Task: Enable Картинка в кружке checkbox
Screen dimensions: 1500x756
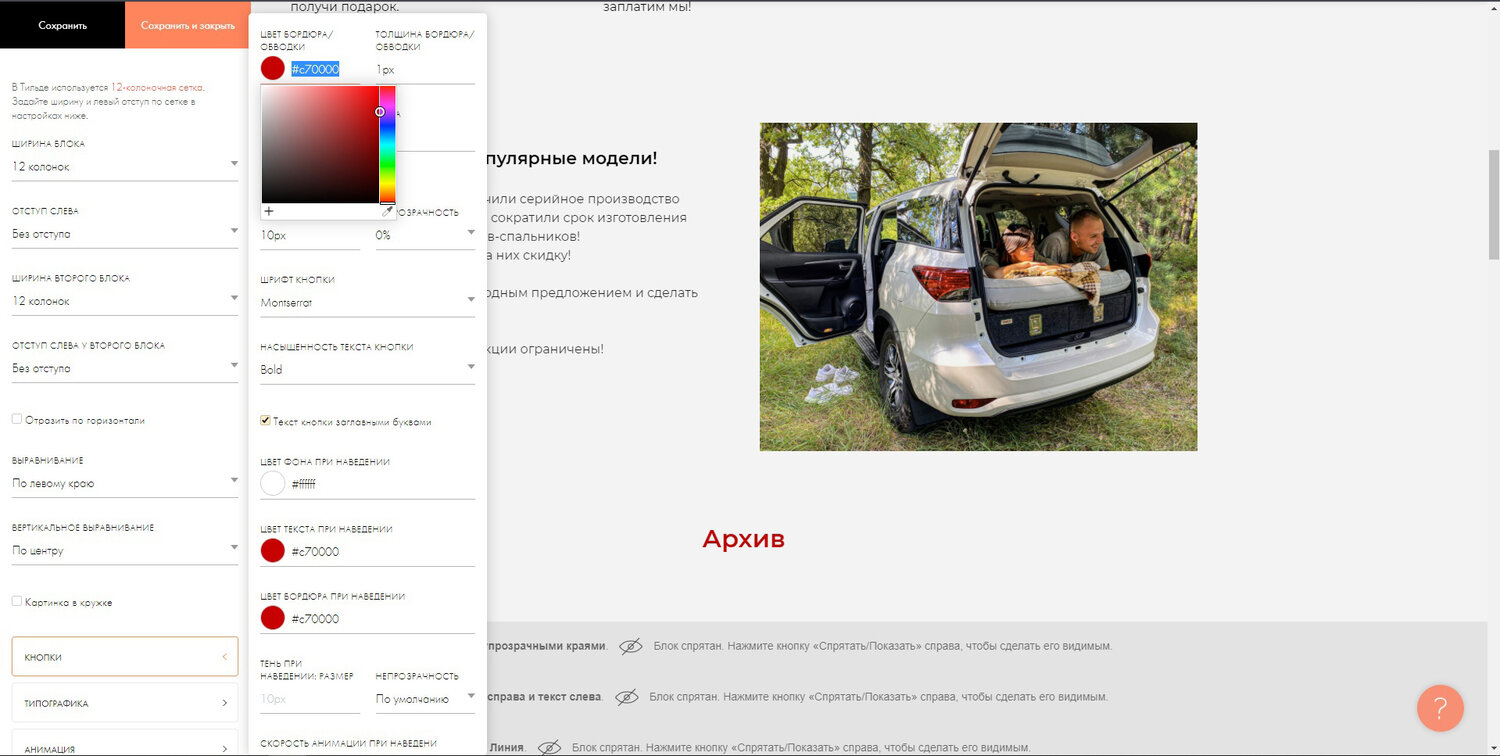Action: [x=17, y=602]
